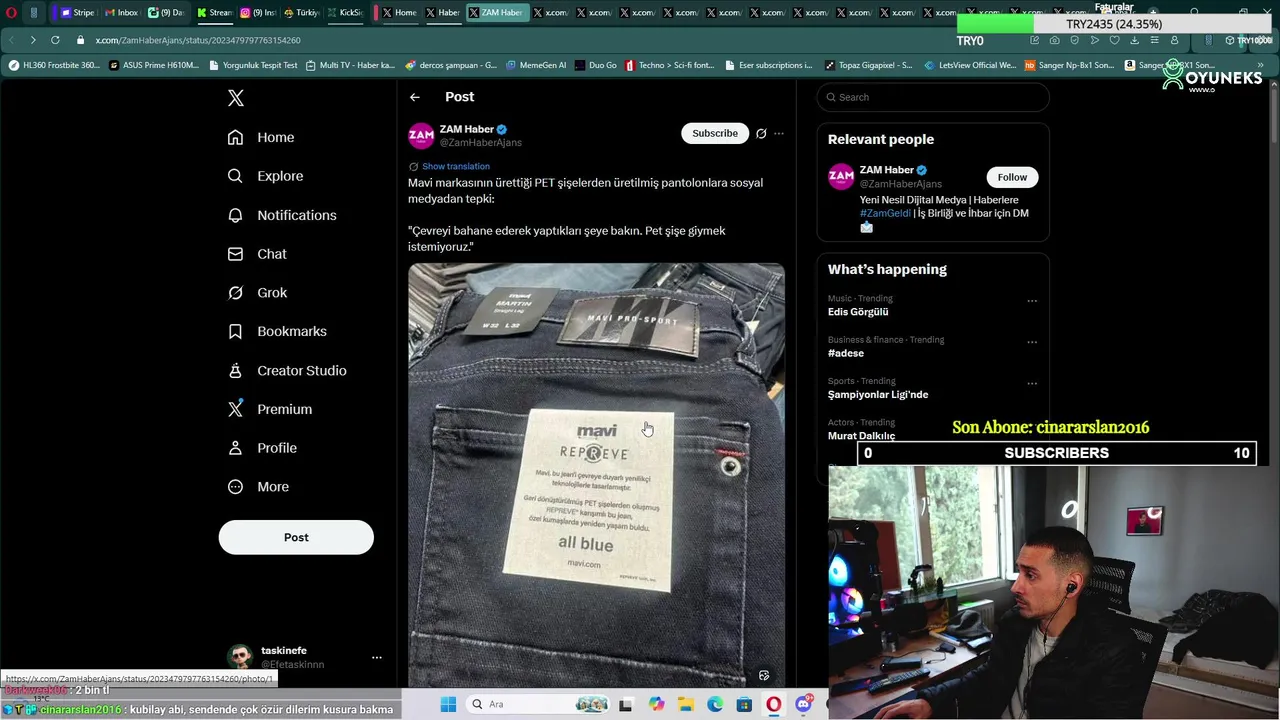
Task: Open the jeans photo in the post
Action: 596,475
